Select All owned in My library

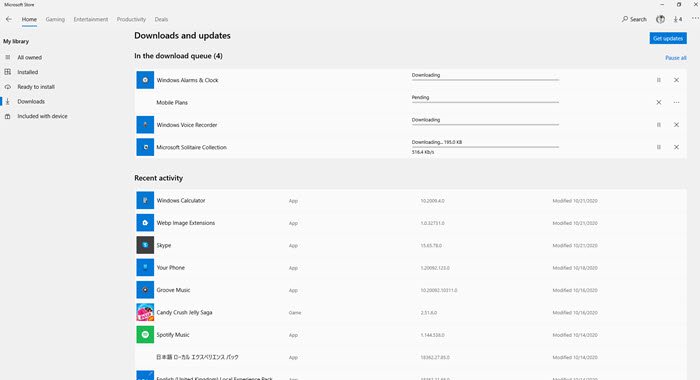tap(29, 58)
